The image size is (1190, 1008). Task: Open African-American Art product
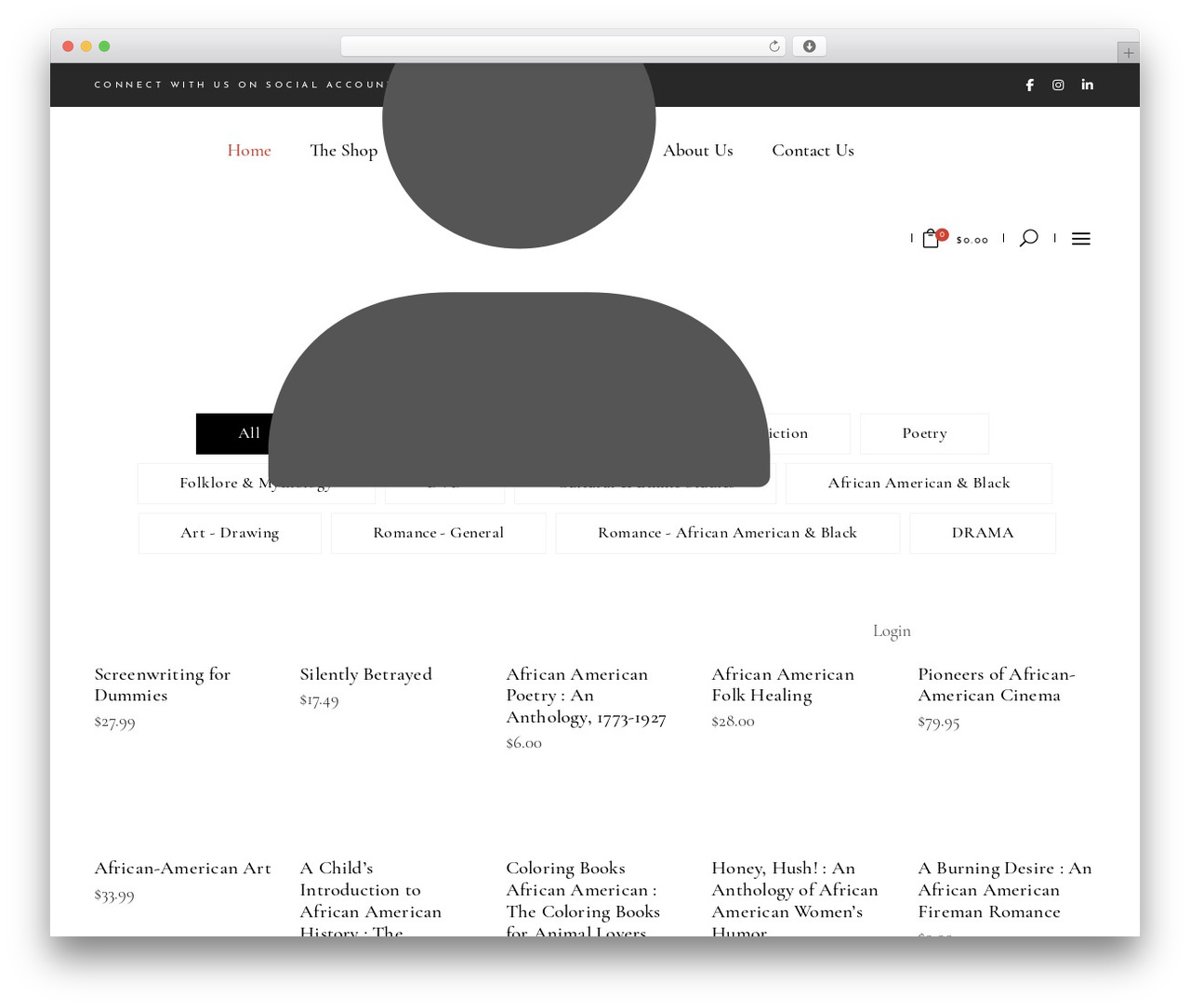(182, 869)
